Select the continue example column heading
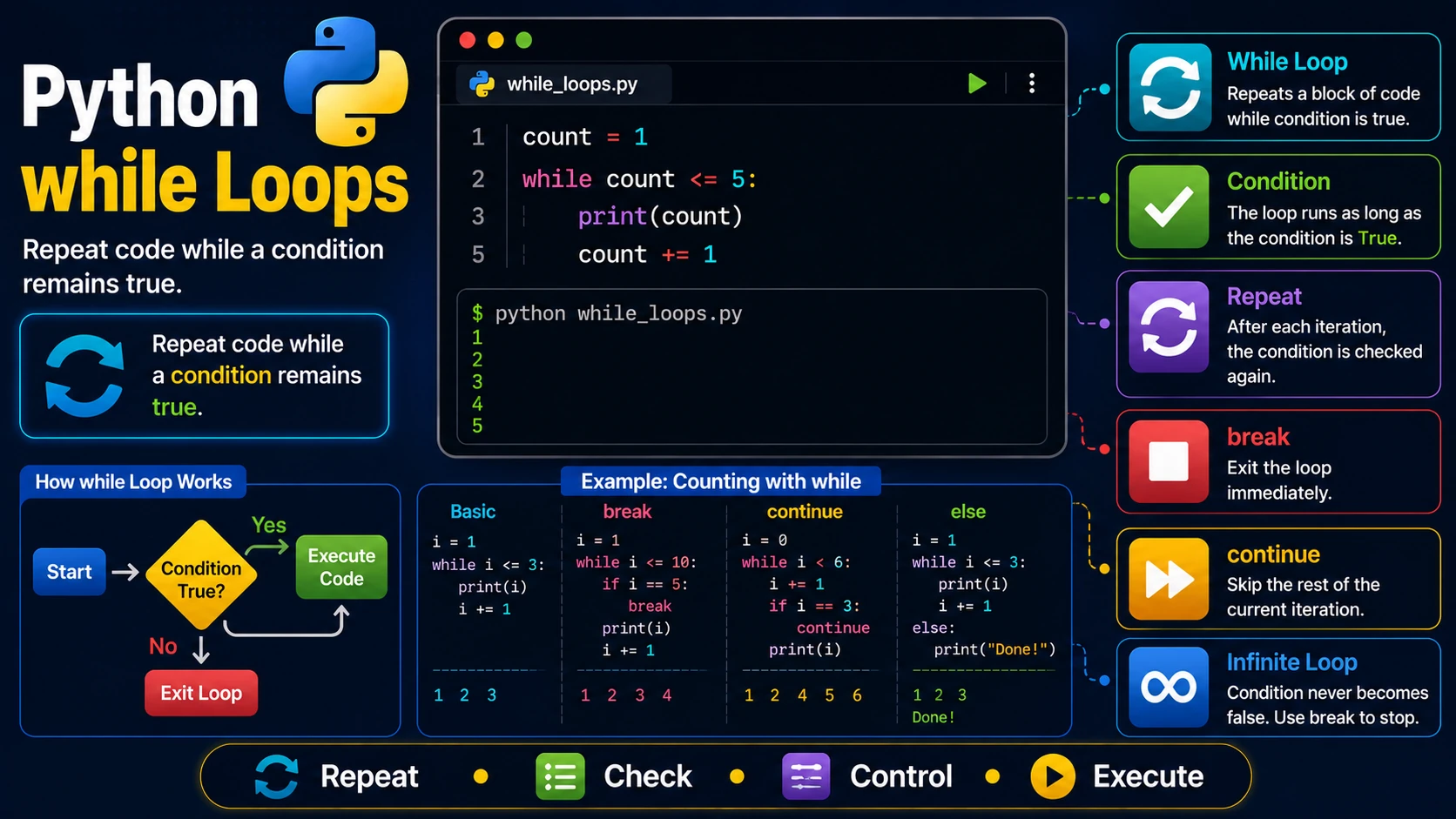The height and width of the screenshot is (819, 1456). coord(805,512)
